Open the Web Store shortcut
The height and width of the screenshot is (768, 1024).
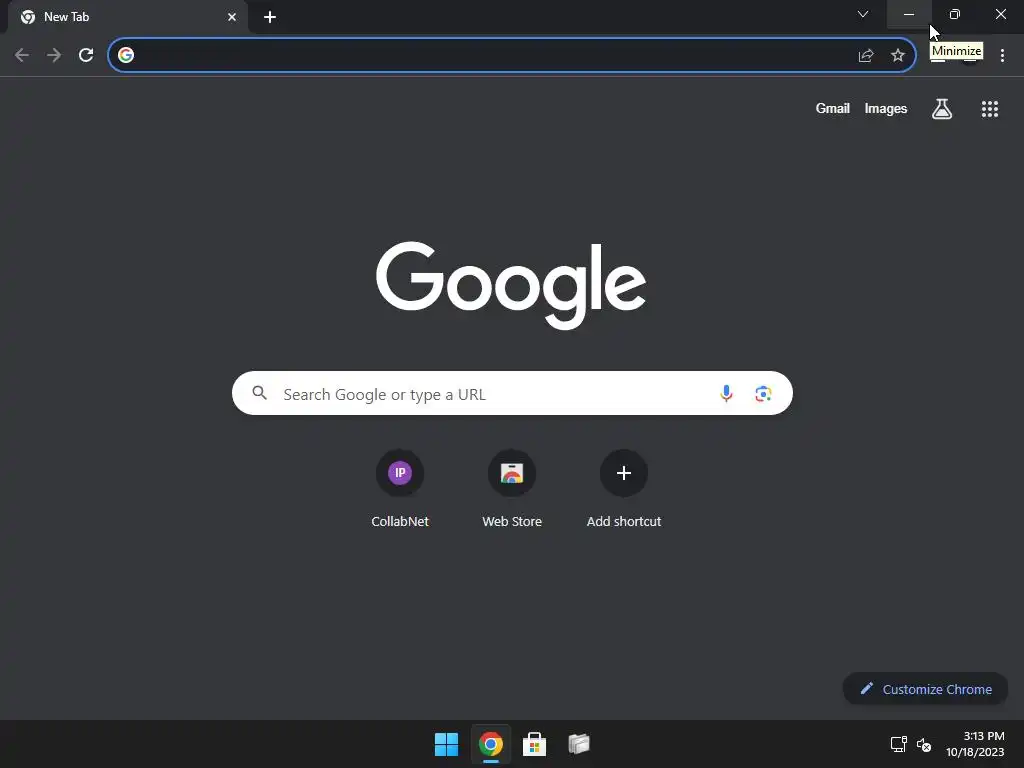[x=512, y=489]
